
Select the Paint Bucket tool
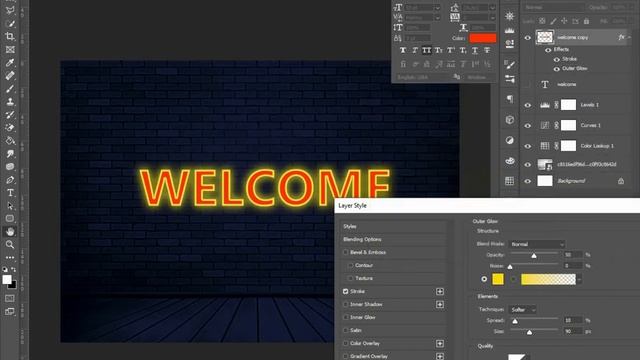[x=10, y=141]
